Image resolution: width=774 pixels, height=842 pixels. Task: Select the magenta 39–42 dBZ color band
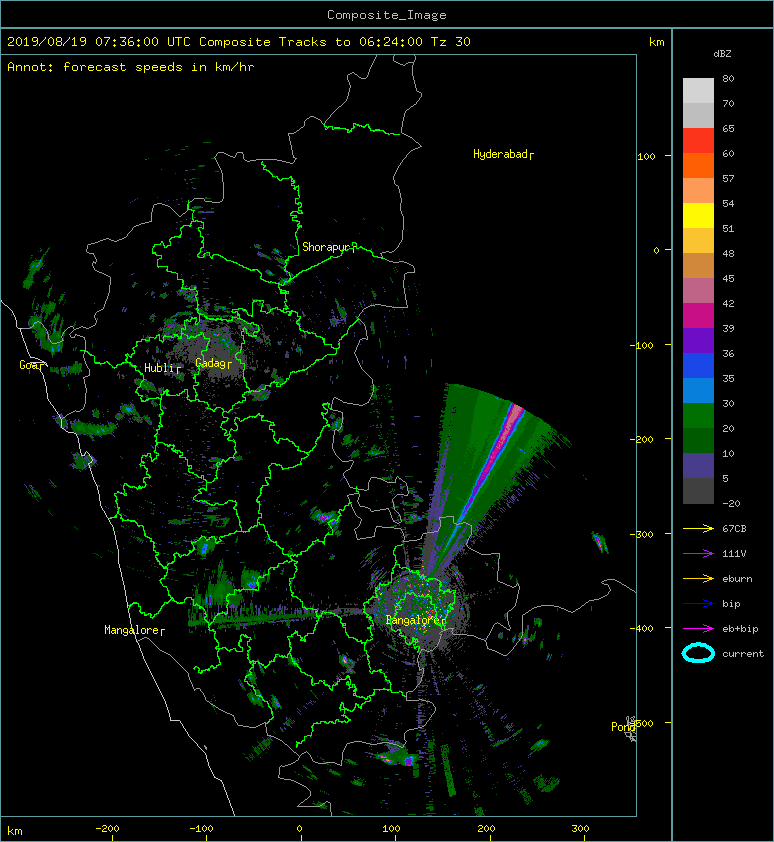click(698, 316)
